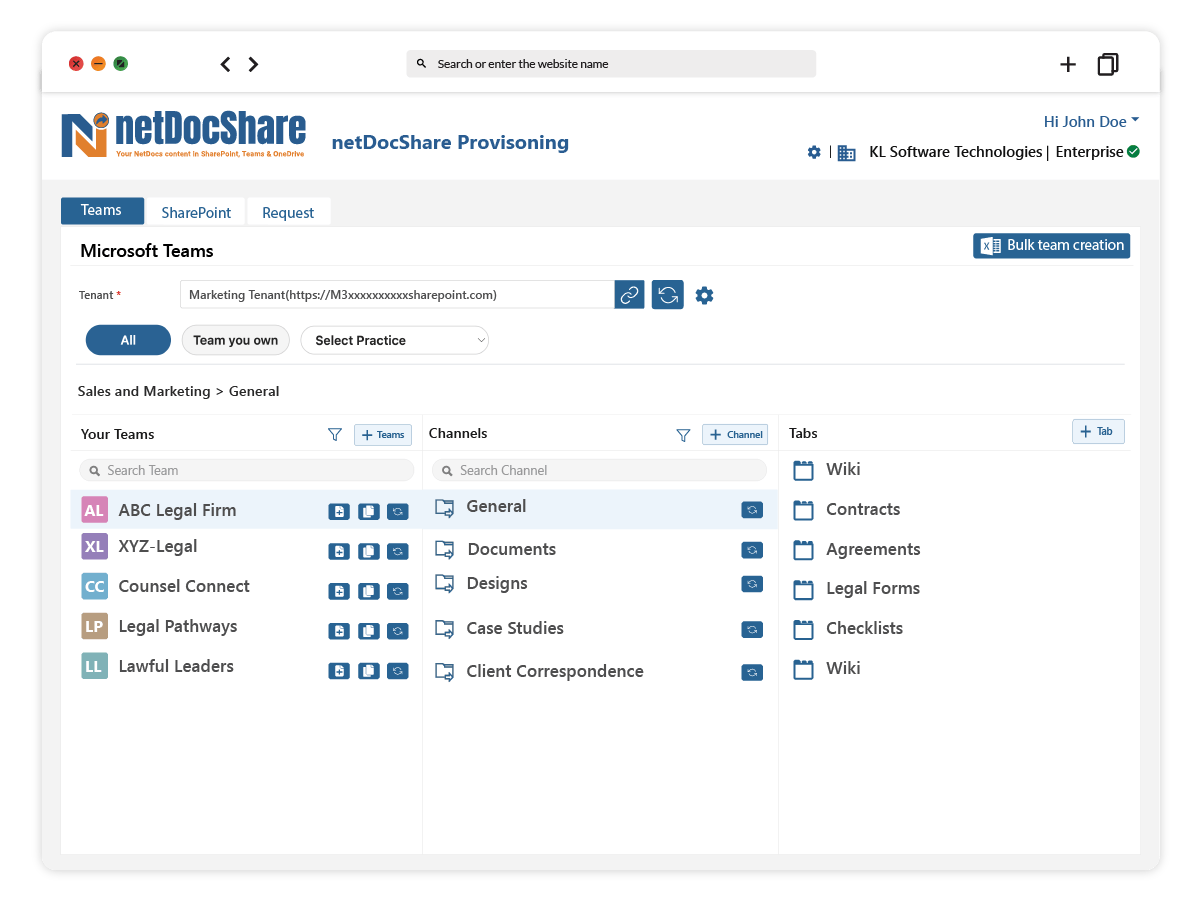Open the Select Practice dropdown

click(395, 340)
